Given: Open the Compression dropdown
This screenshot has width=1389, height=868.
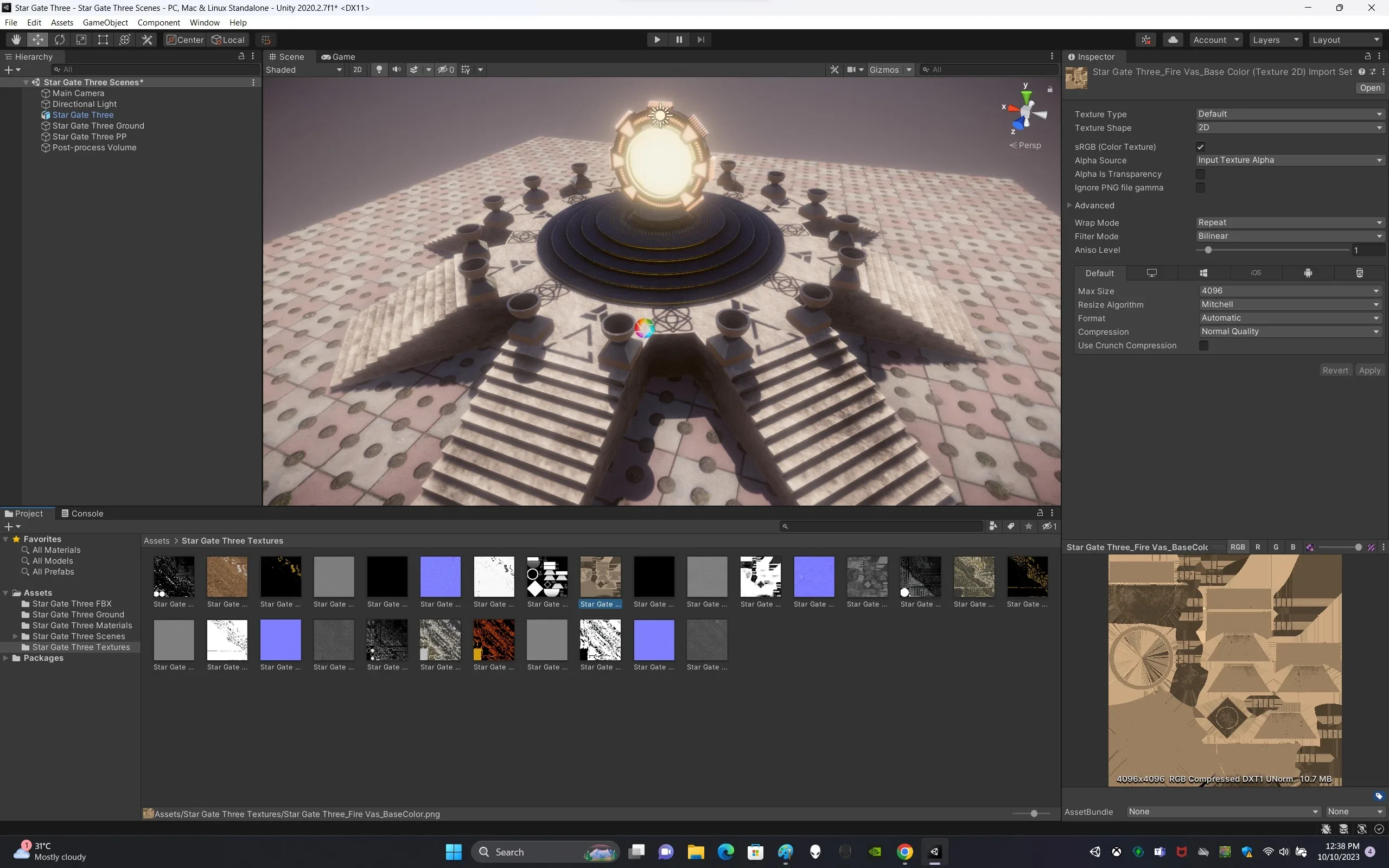Looking at the screenshot, I should 1290,331.
